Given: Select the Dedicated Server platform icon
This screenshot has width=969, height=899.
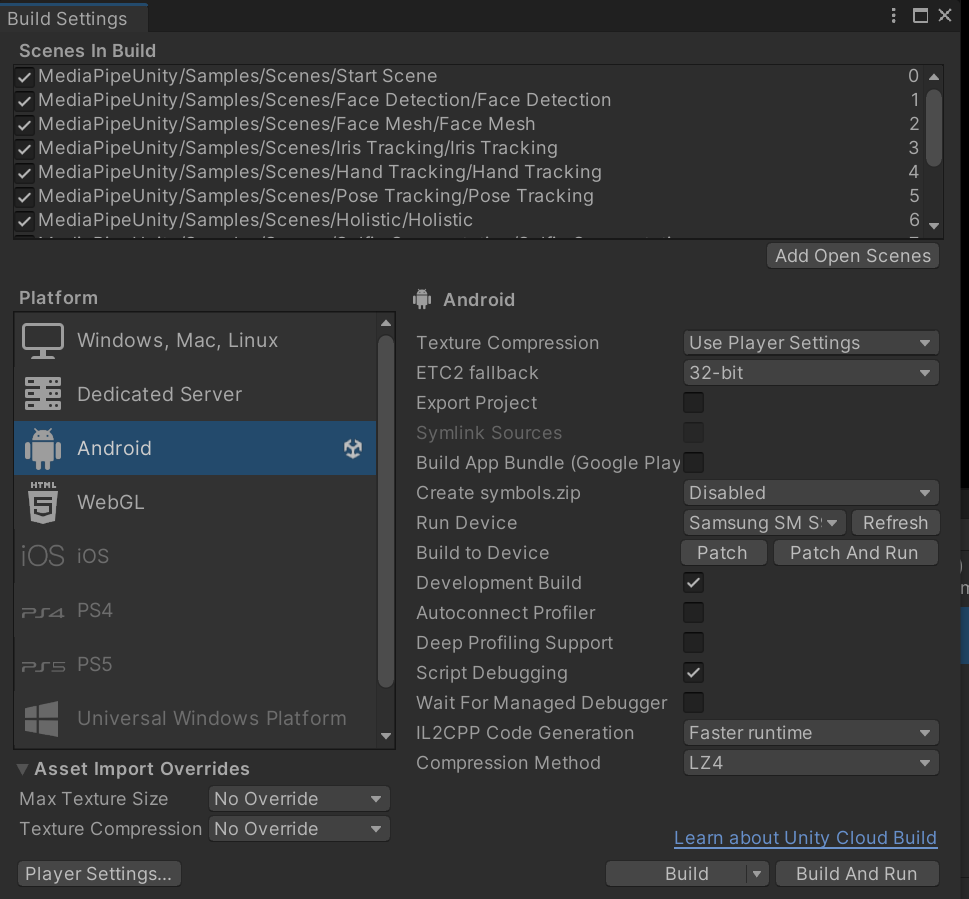Looking at the screenshot, I should (42, 394).
